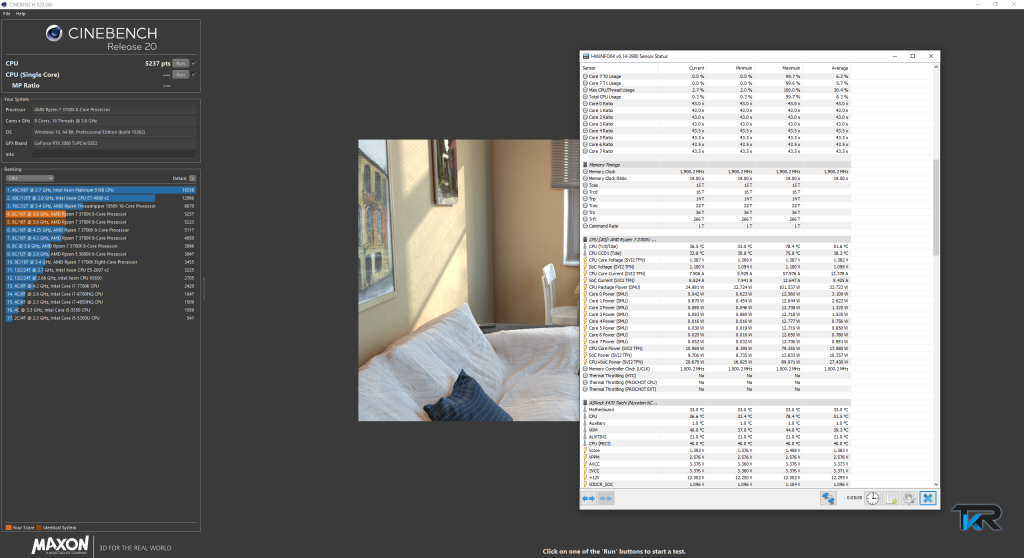
Task: Select the Ryzen 7 1700X Eight-Core ranking row
Action: coord(101,262)
